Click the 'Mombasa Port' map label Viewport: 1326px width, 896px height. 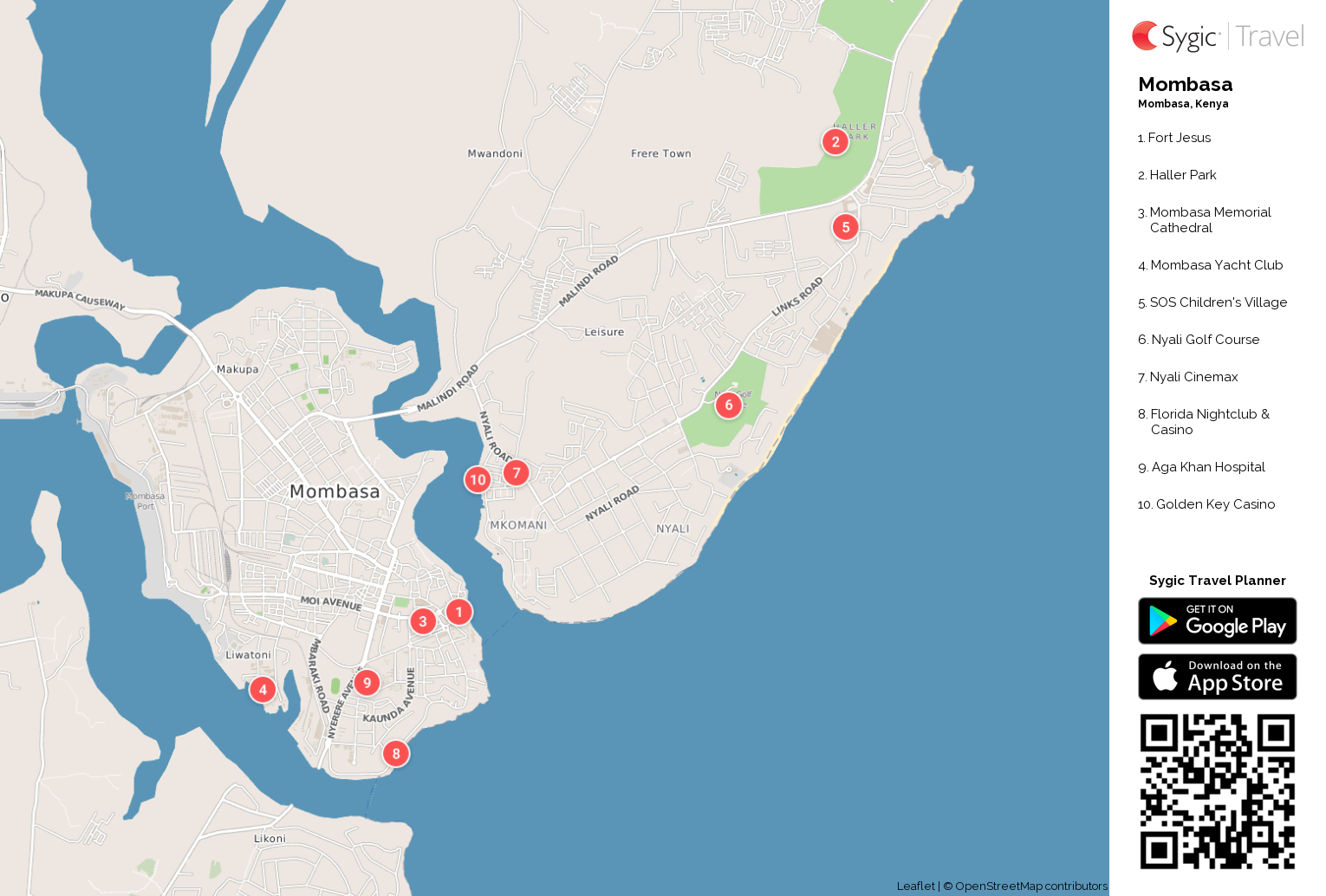pos(145,501)
